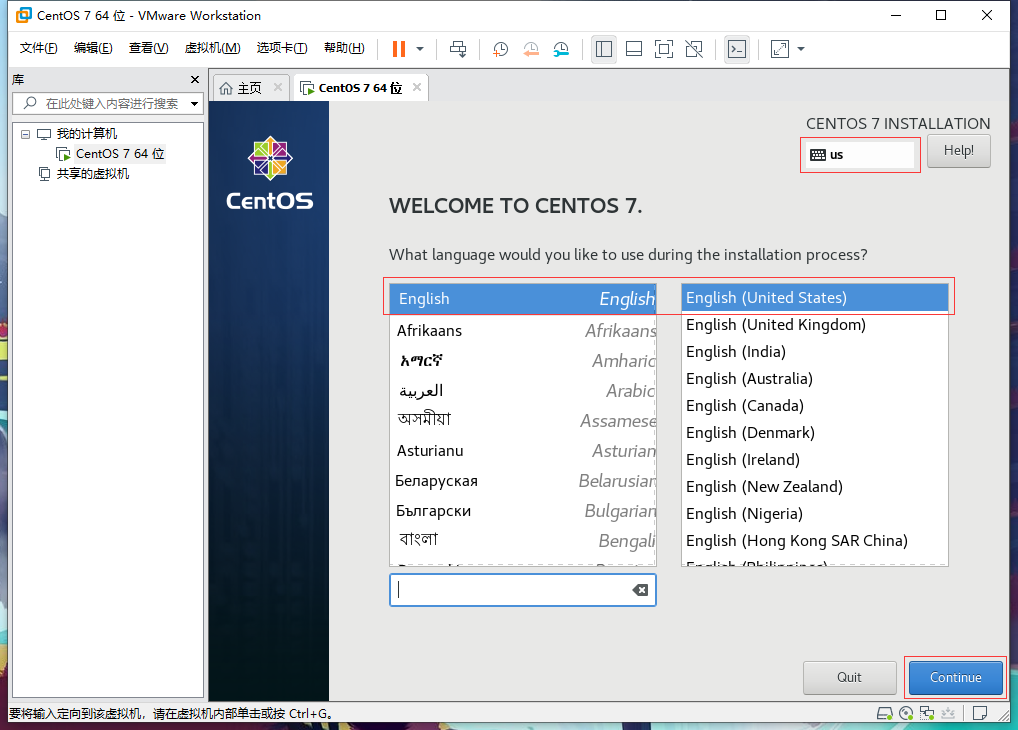Click the greyed device status bar icon
This screenshot has width=1018, height=730.
[948, 714]
